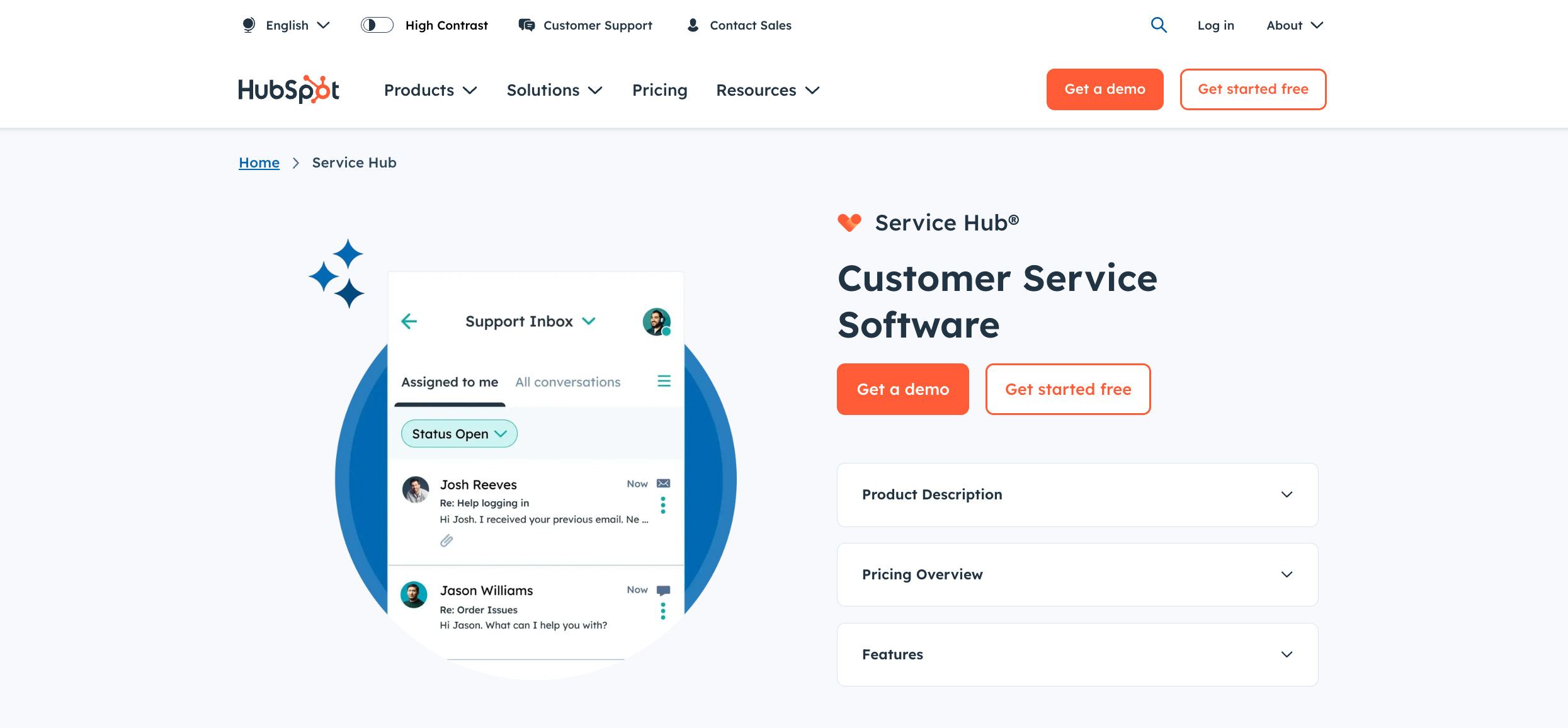This screenshot has height=728, width=1568.
Task: Click Get a demo below the headline
Action: click(x=902, y=389)
